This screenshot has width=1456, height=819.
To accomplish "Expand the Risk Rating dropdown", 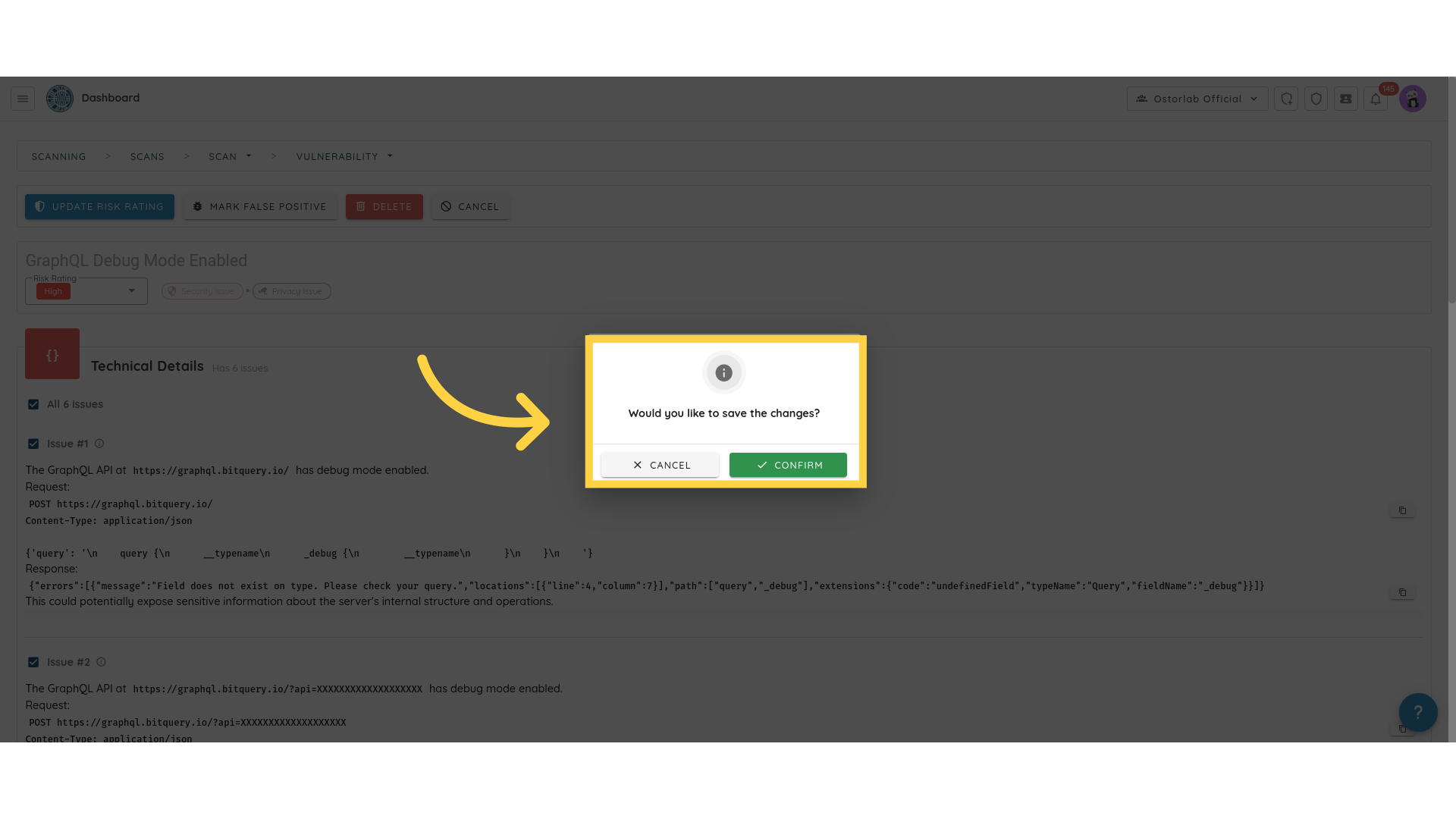I will tap(131, 291).
